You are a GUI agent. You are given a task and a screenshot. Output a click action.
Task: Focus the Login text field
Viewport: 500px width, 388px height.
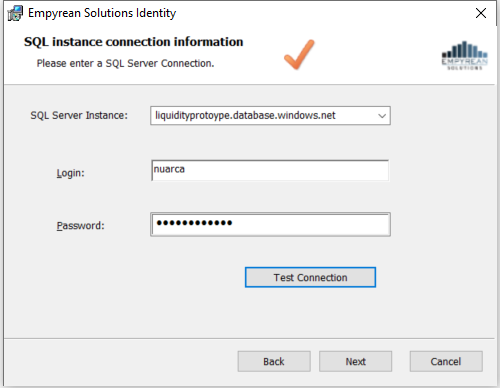tap(270, 170)
